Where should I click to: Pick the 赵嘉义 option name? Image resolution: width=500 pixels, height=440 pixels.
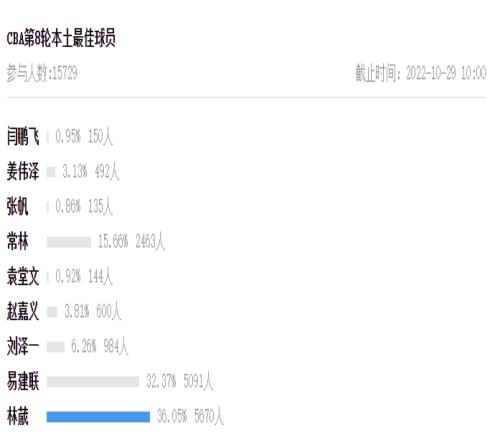23,312
